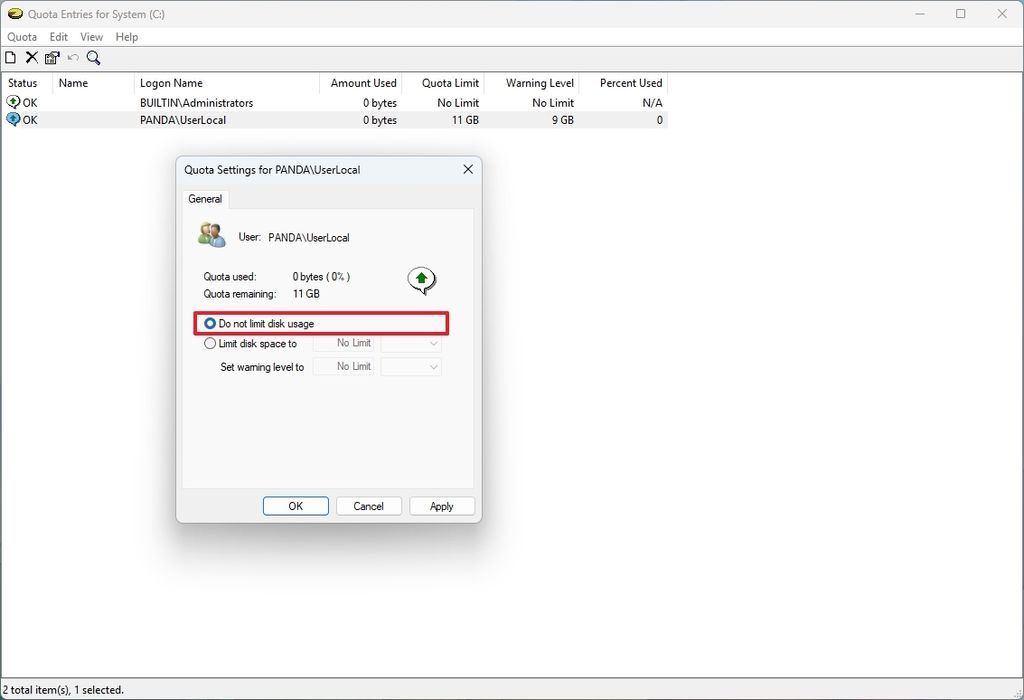Select the Percent Used column header
Screen dimensions: 1024x700
pos(627,83)
